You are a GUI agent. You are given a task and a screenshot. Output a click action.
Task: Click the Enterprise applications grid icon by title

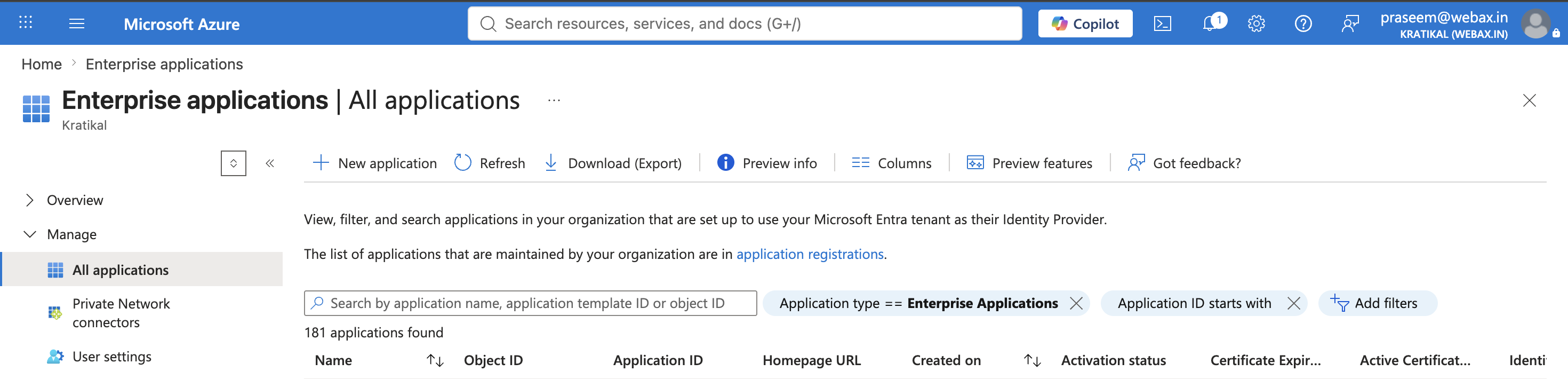coord(36,108)
